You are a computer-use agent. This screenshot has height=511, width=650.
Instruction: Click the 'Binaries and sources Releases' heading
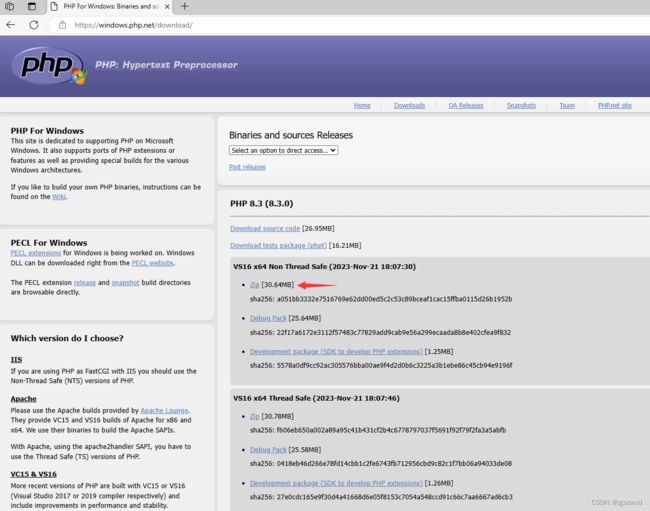(291, 135)
